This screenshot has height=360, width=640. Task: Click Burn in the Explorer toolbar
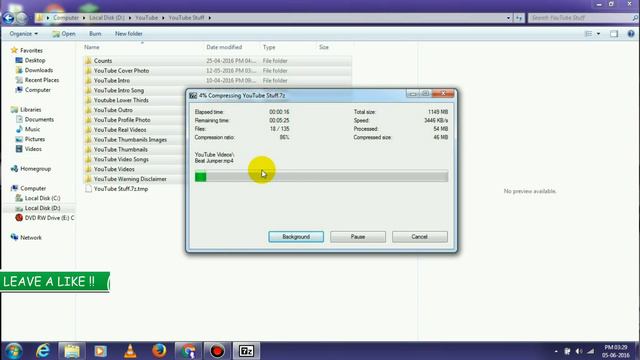[95, 34]
